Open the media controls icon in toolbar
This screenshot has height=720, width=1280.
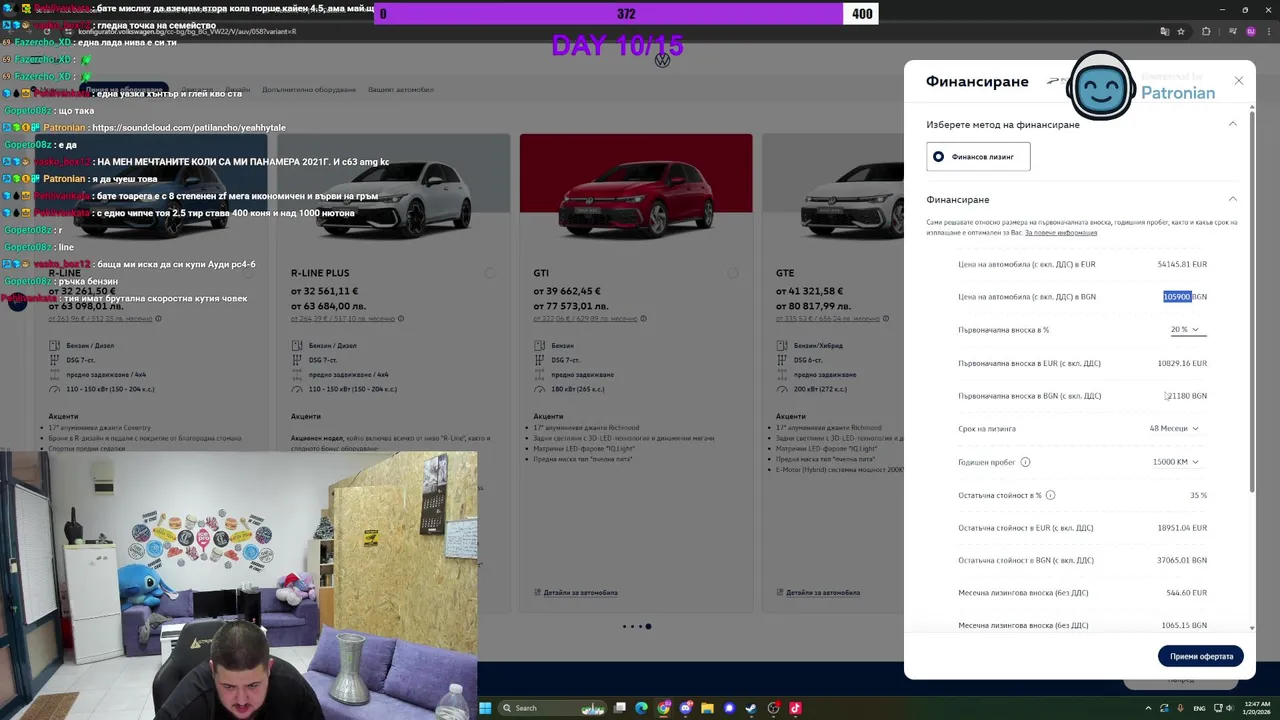click(1231, 31)
